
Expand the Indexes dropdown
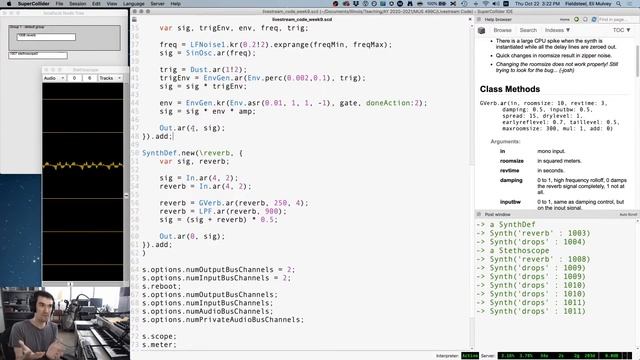[x=558, y=30]
